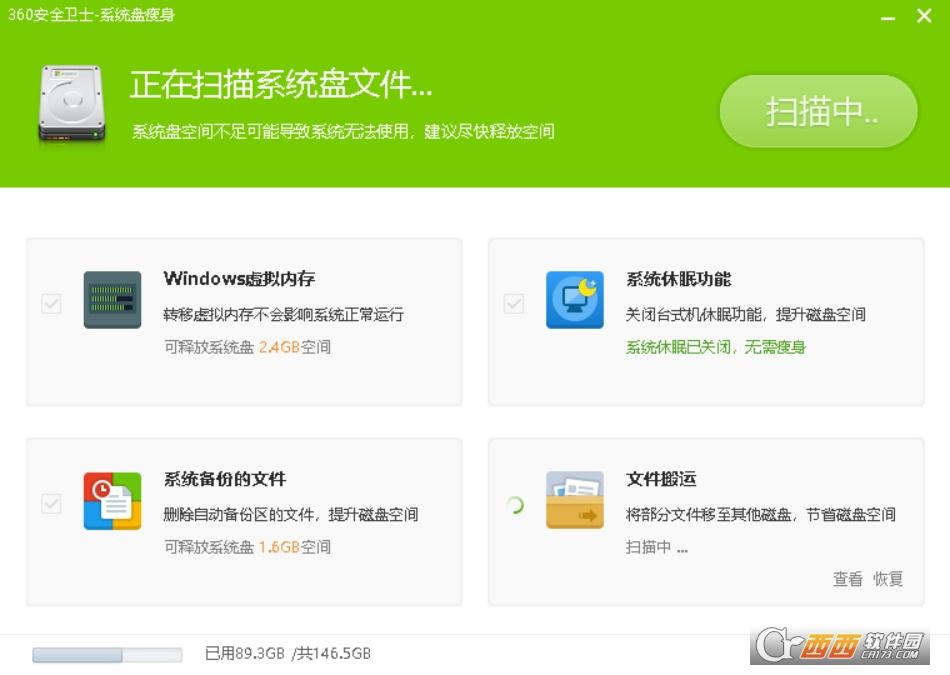Click 关闭台式机休眠功能，提升磁盘空间 description
950x675 pixels.
coord(746,314)
